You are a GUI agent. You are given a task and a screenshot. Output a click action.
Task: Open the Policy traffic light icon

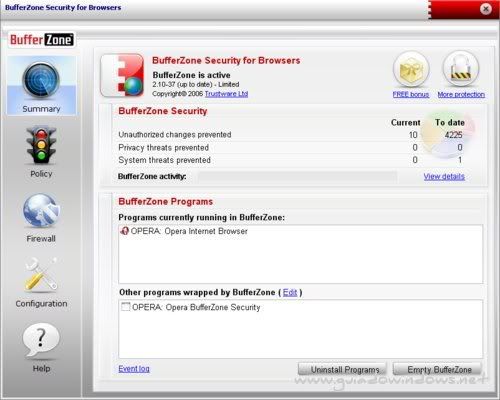tap(41, 146)
